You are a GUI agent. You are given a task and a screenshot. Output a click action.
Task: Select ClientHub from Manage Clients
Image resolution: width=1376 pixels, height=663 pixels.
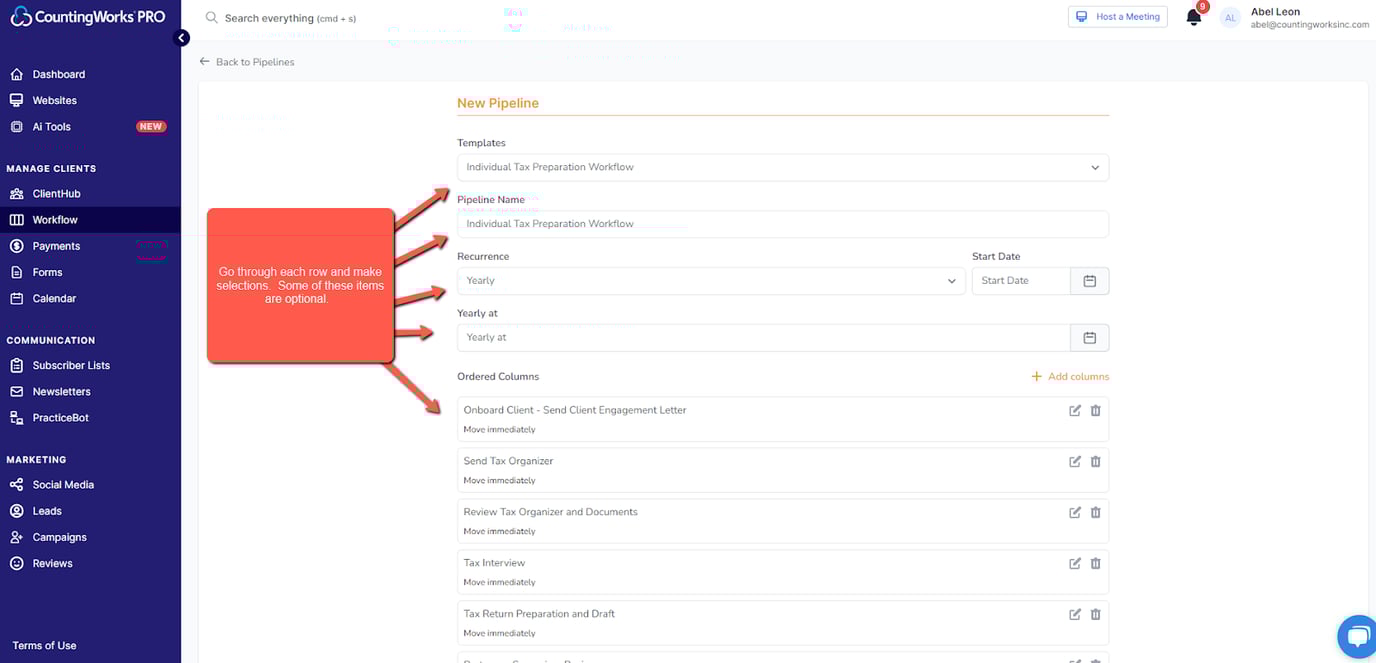57,193
